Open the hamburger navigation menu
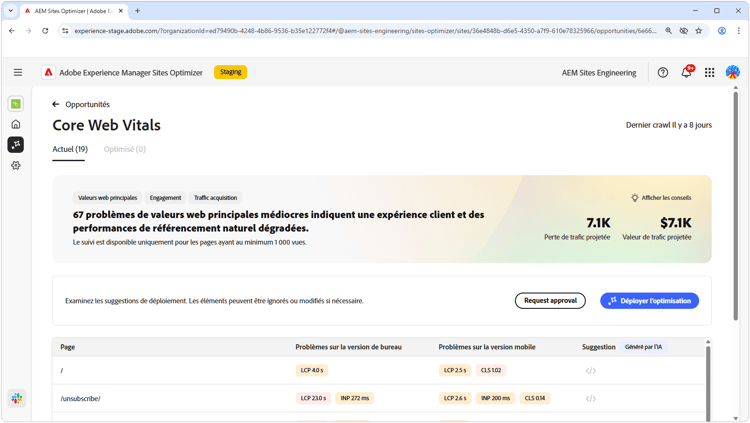The width and height of the screenshot is (750, 423). 18,72
